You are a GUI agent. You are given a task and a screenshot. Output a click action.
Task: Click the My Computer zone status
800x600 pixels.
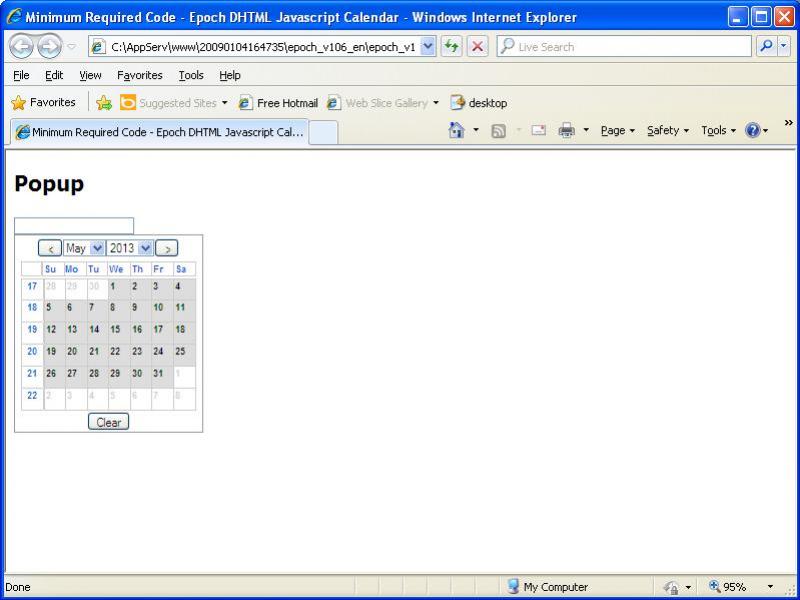[548, 587]
